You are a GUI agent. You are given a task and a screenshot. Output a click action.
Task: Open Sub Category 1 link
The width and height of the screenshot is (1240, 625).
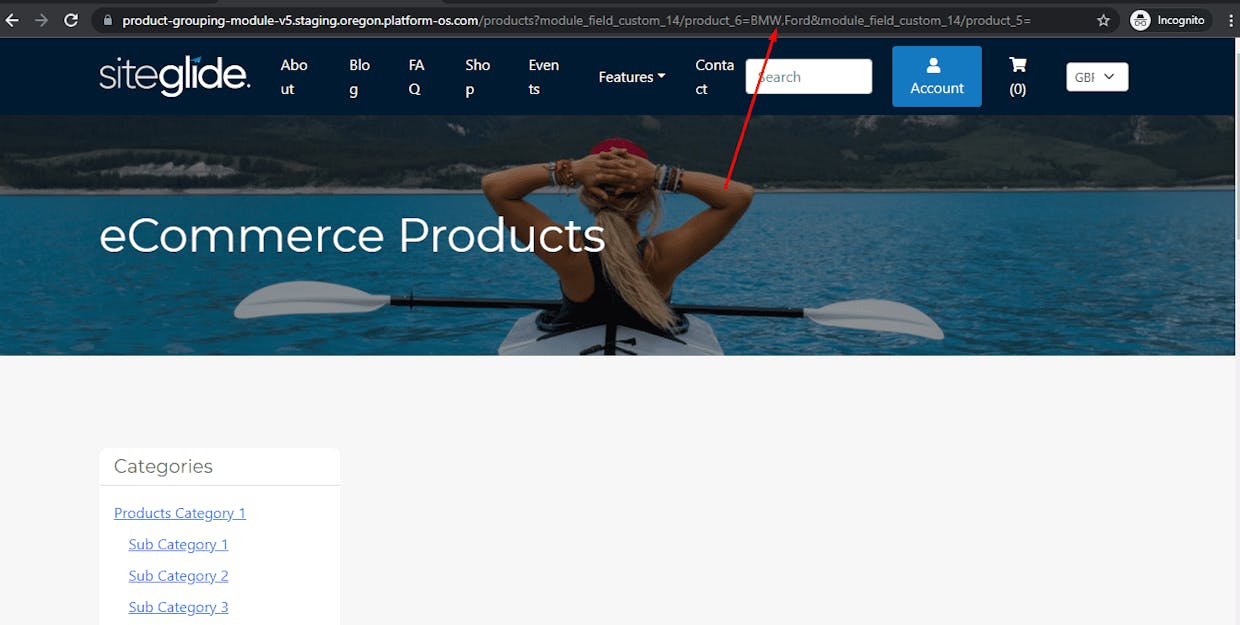[178, 544]
